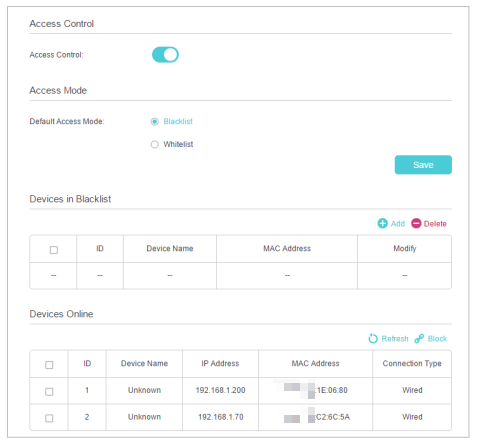Click the IP address 192.168.1.200 cell

coord(220,390)
